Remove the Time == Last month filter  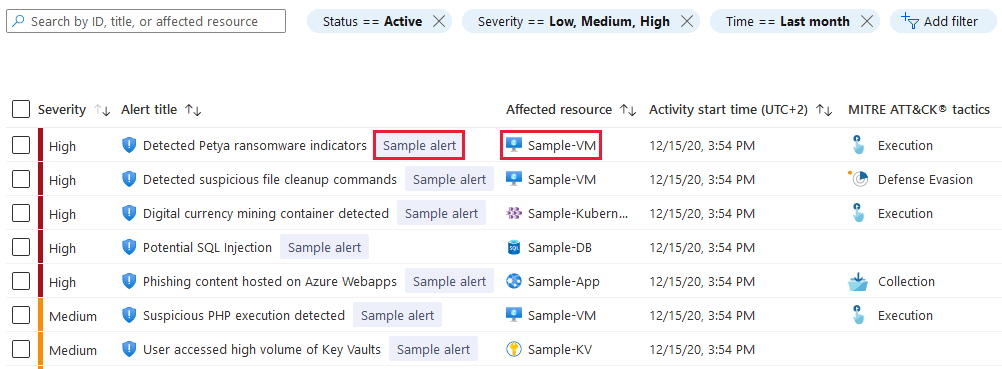pos(867,21)
